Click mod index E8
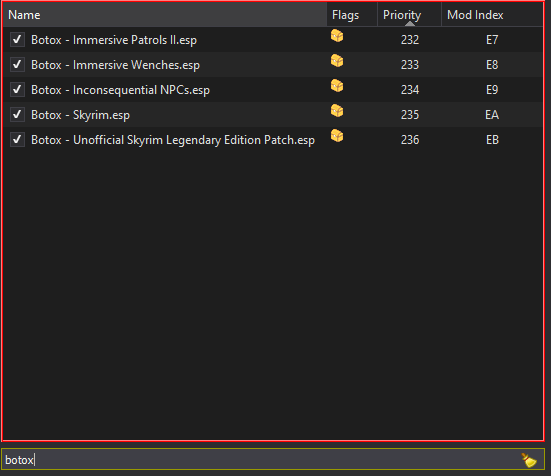551x476 pixels. (x=492, y=65)
